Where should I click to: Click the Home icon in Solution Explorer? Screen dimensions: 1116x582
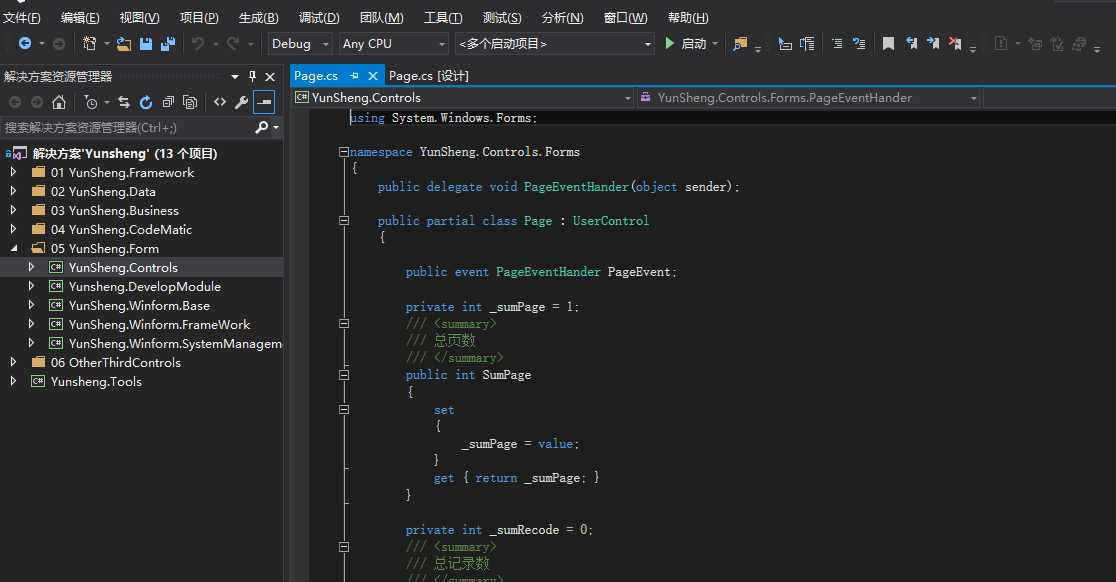tap(59, 102)
